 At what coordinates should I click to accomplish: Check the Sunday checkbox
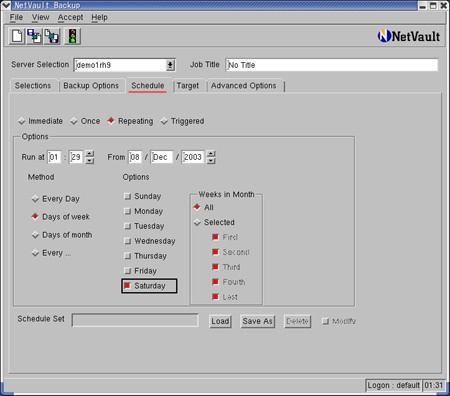click(128, 196)
